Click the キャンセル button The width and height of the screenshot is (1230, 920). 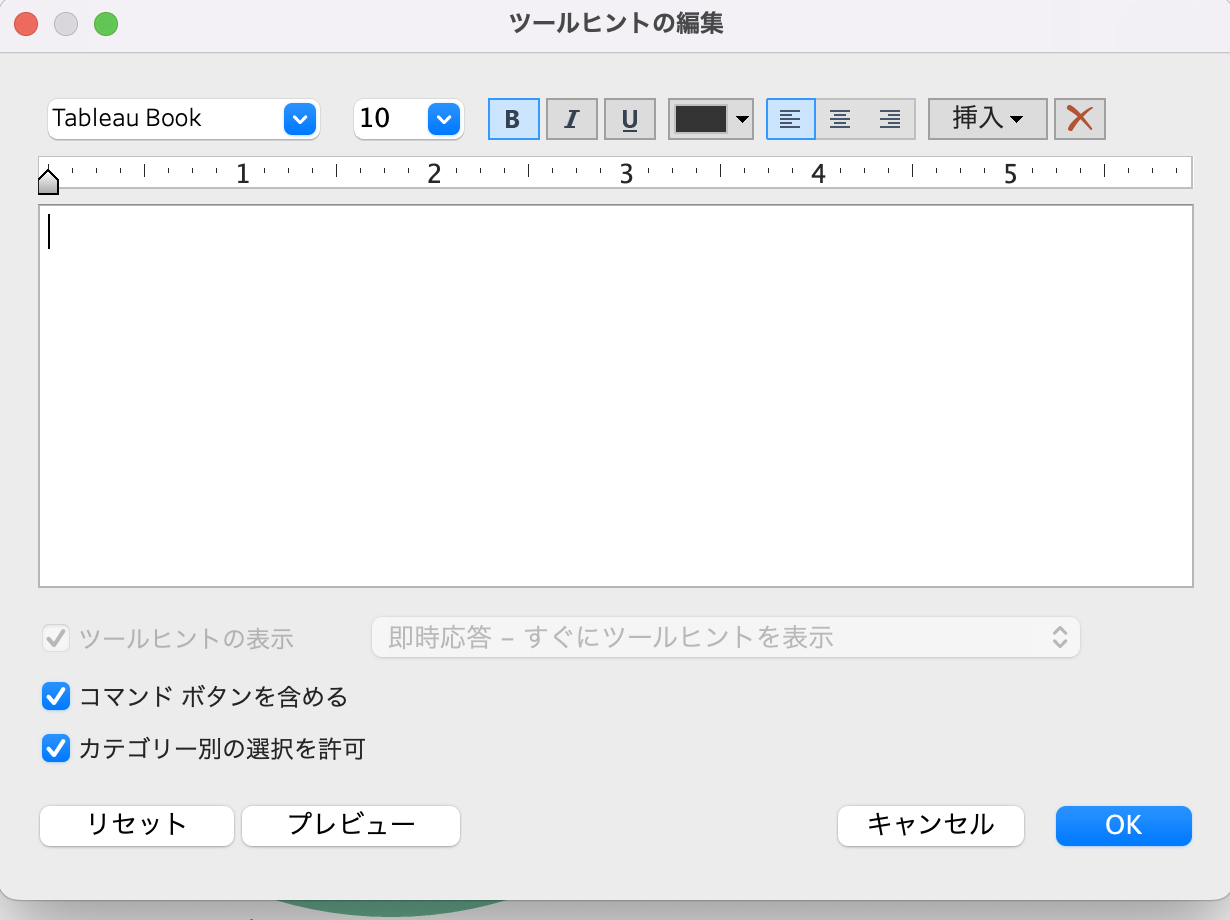pos(931,825)
